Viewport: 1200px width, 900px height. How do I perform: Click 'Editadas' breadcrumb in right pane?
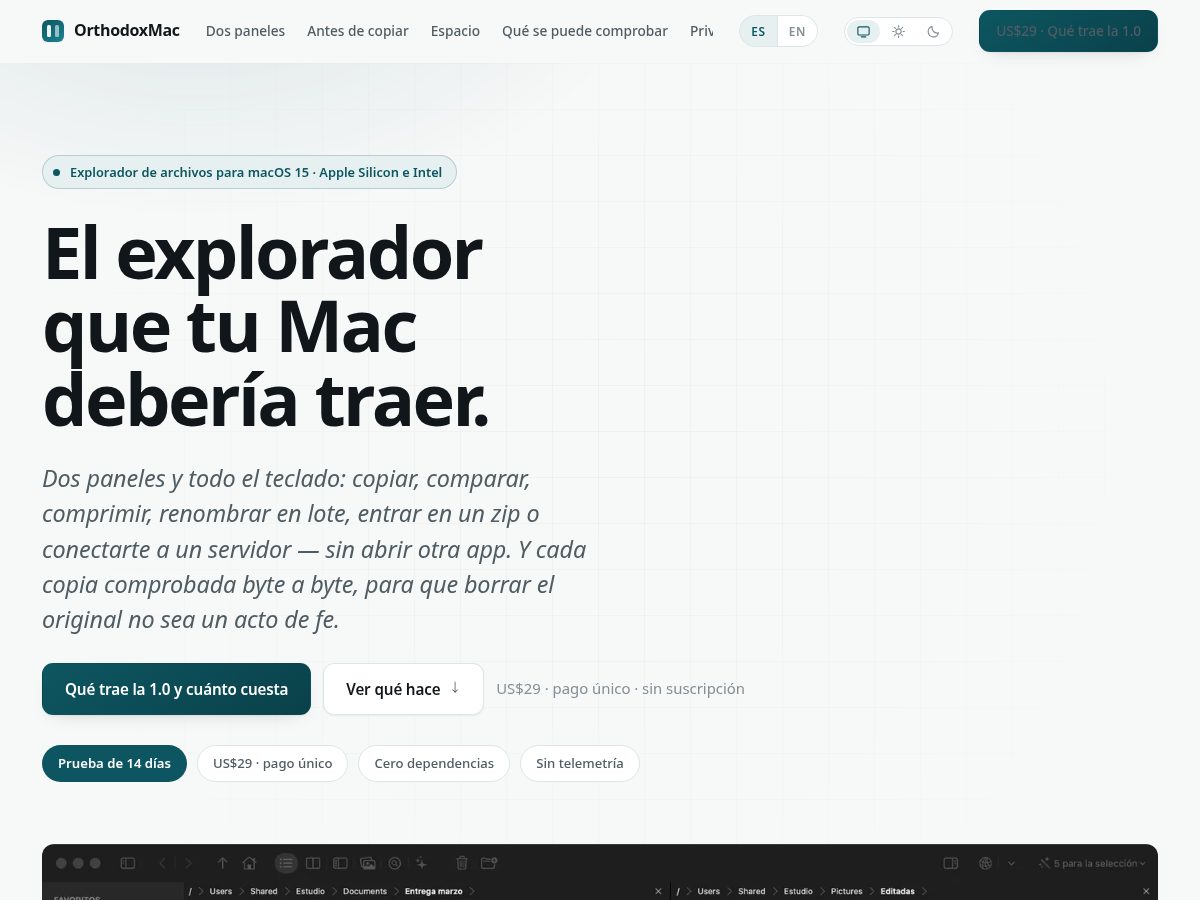coord(897,891)
